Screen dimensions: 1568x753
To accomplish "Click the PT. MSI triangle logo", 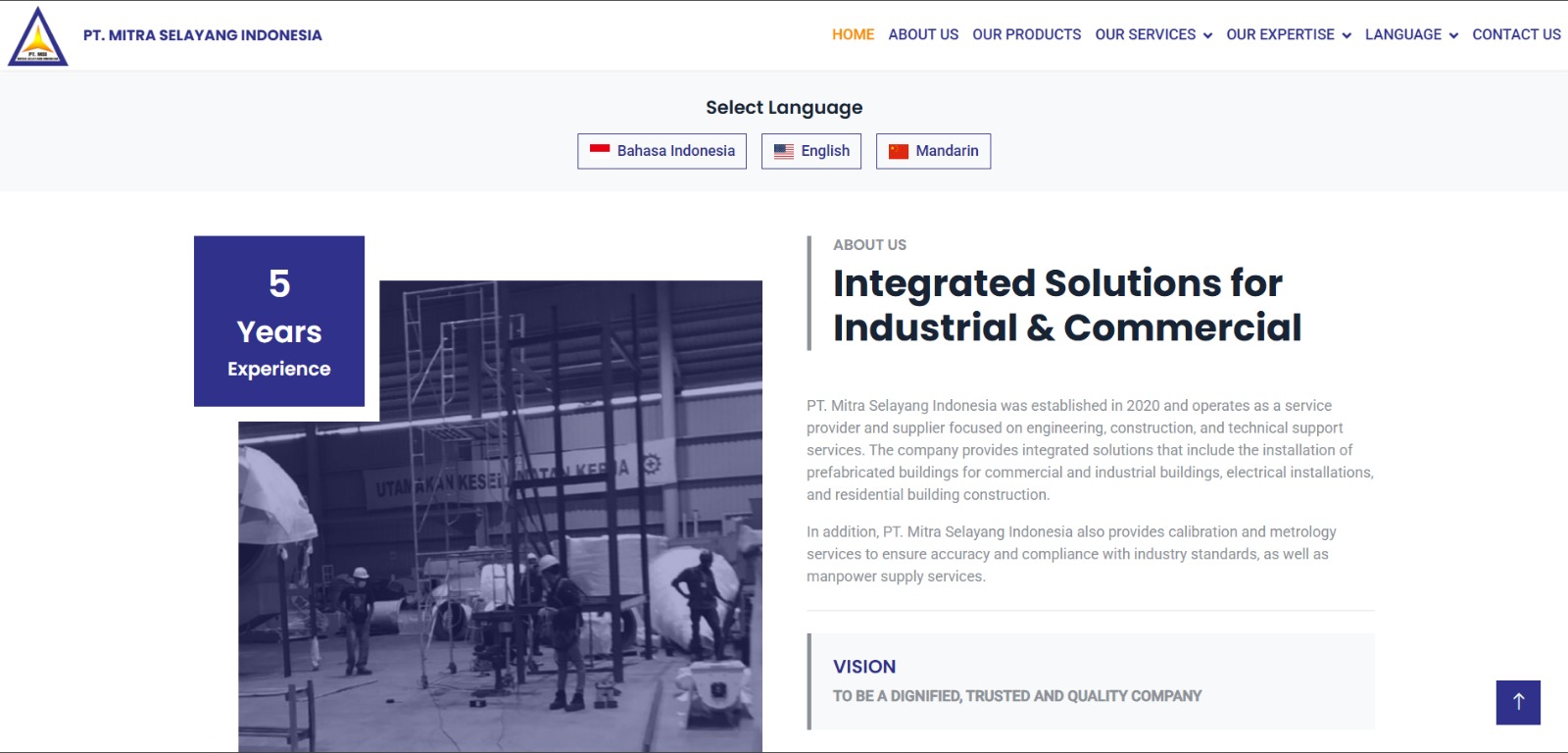I will 38,36.
